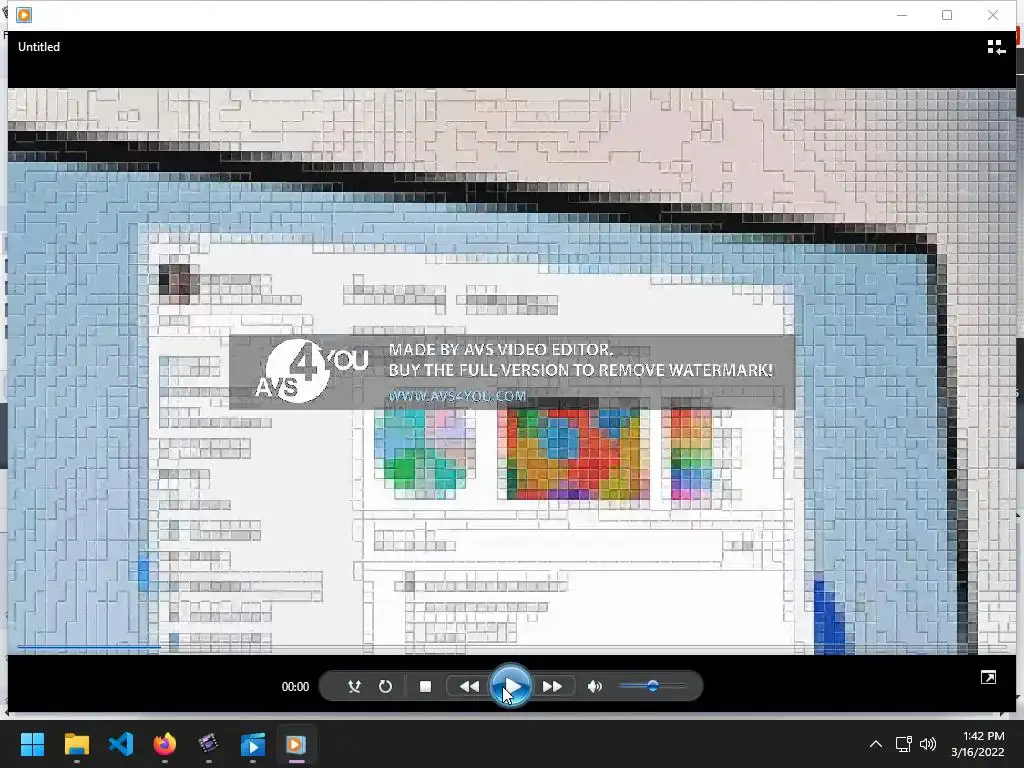Click the Previous rewind button
This screenshot has height=768, width=1024.
point(469,686)
